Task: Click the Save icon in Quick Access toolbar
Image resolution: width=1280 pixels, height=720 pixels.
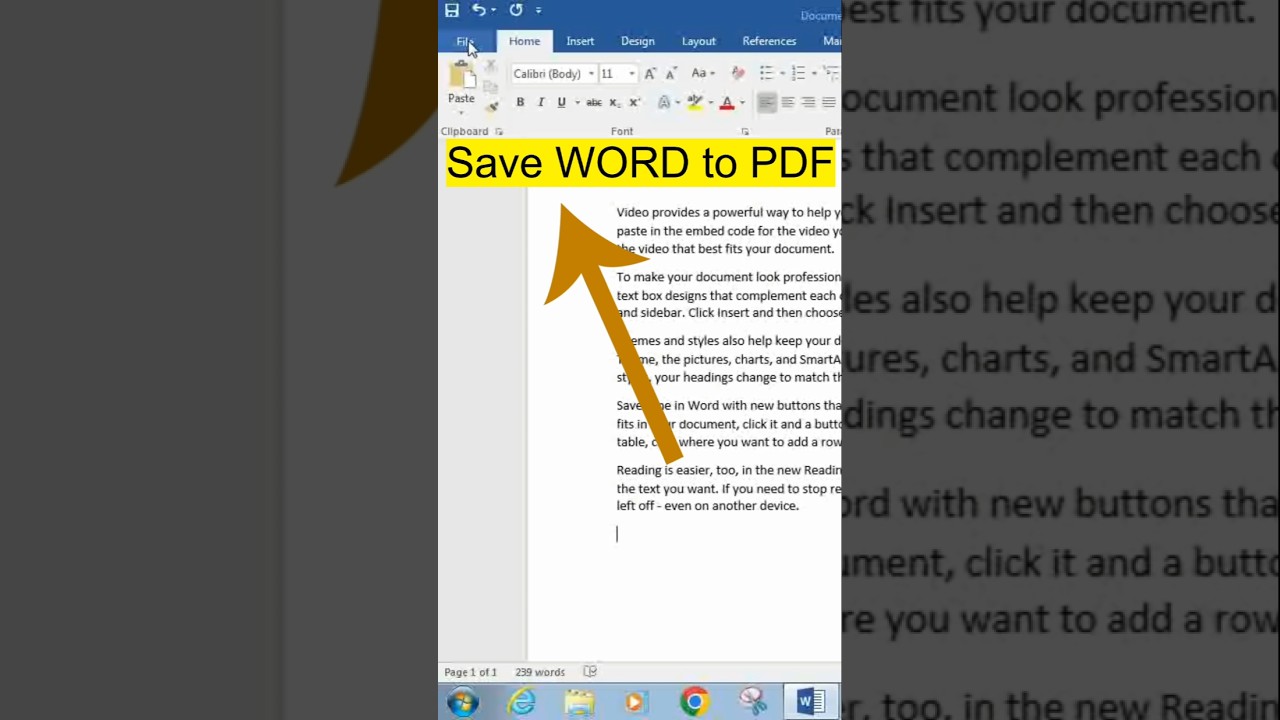Action: click(x=452, y=10)
